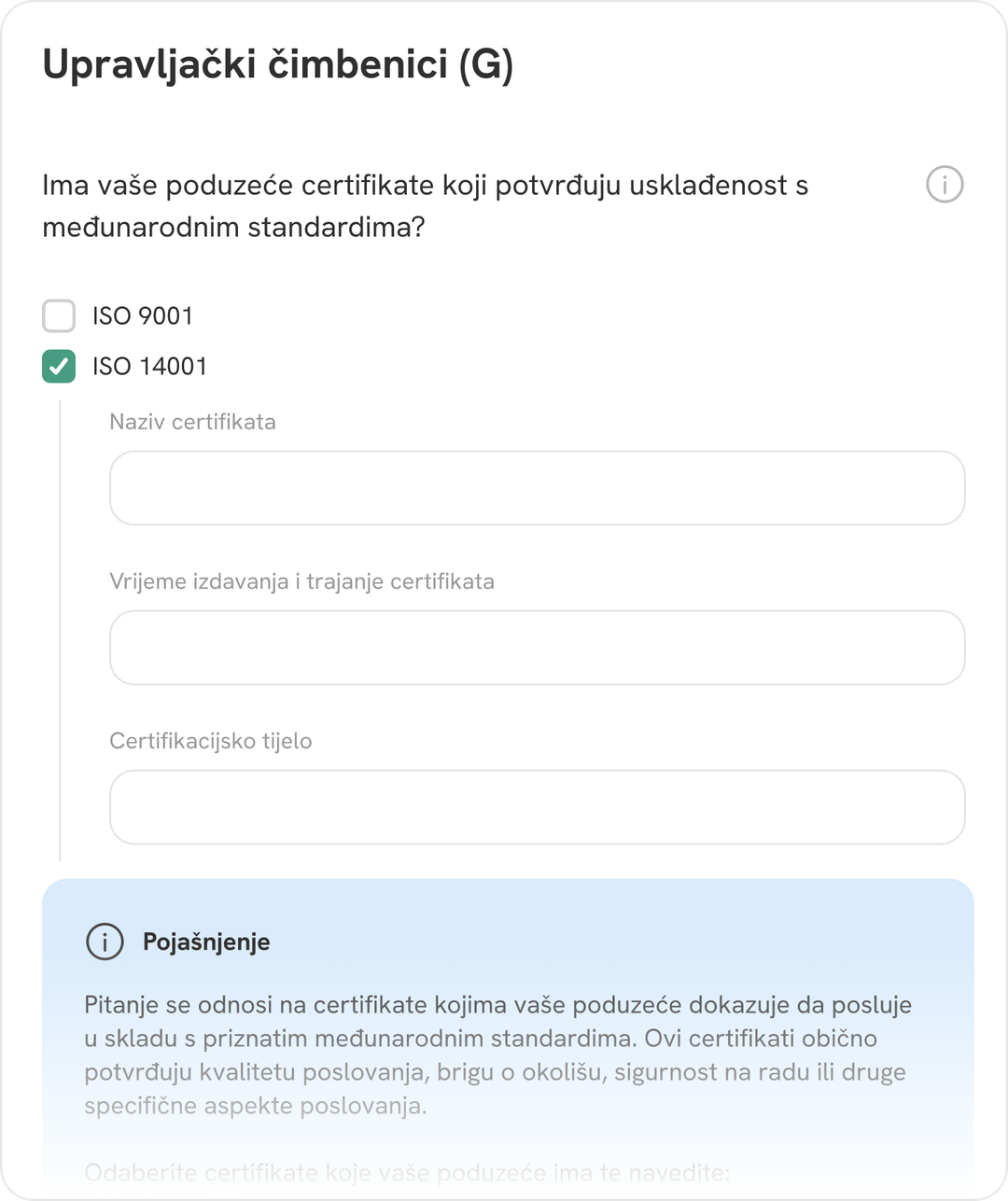Click the faded "Odaberite certifikate" line
Viewport: 1008px width, 1201px height.
[406, 1172]
